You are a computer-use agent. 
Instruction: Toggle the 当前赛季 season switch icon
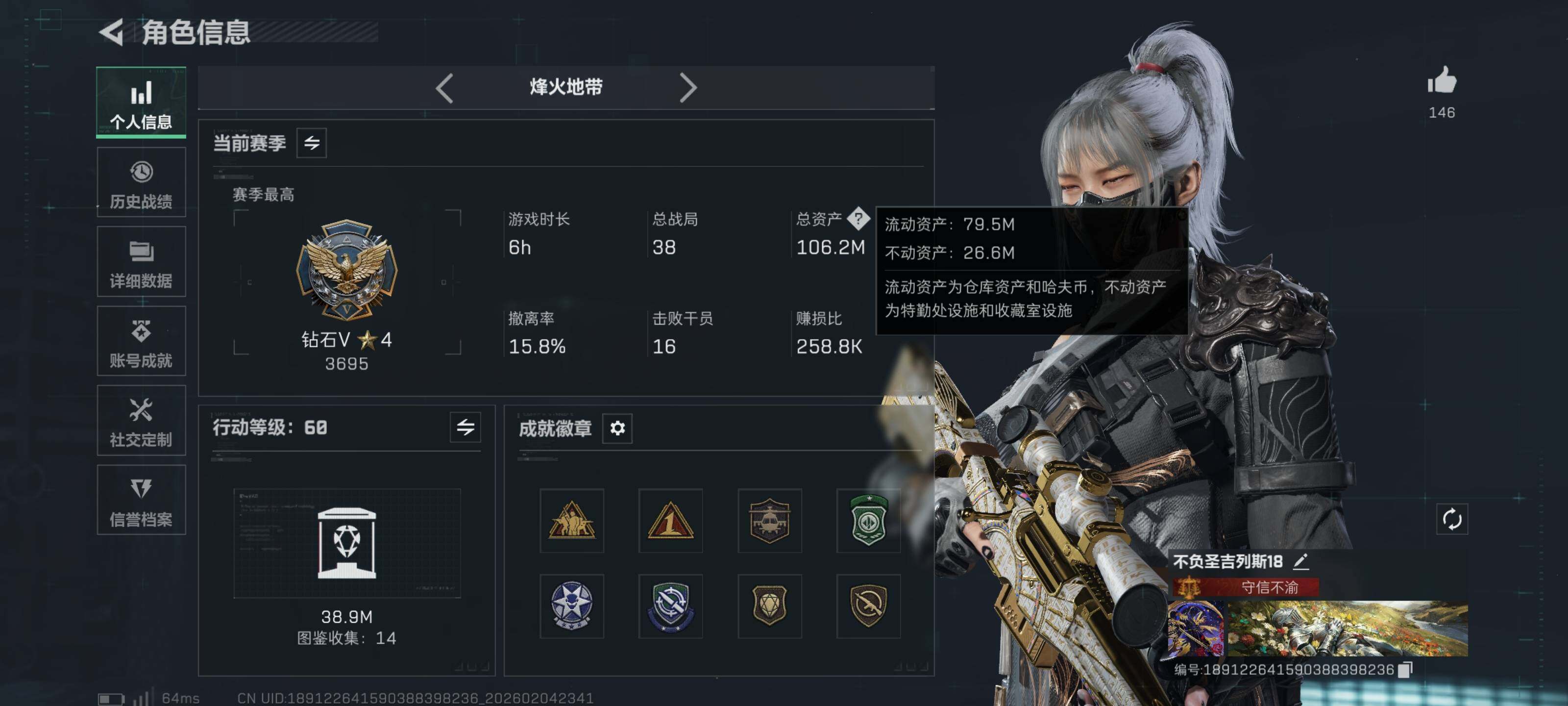point(312,143)
